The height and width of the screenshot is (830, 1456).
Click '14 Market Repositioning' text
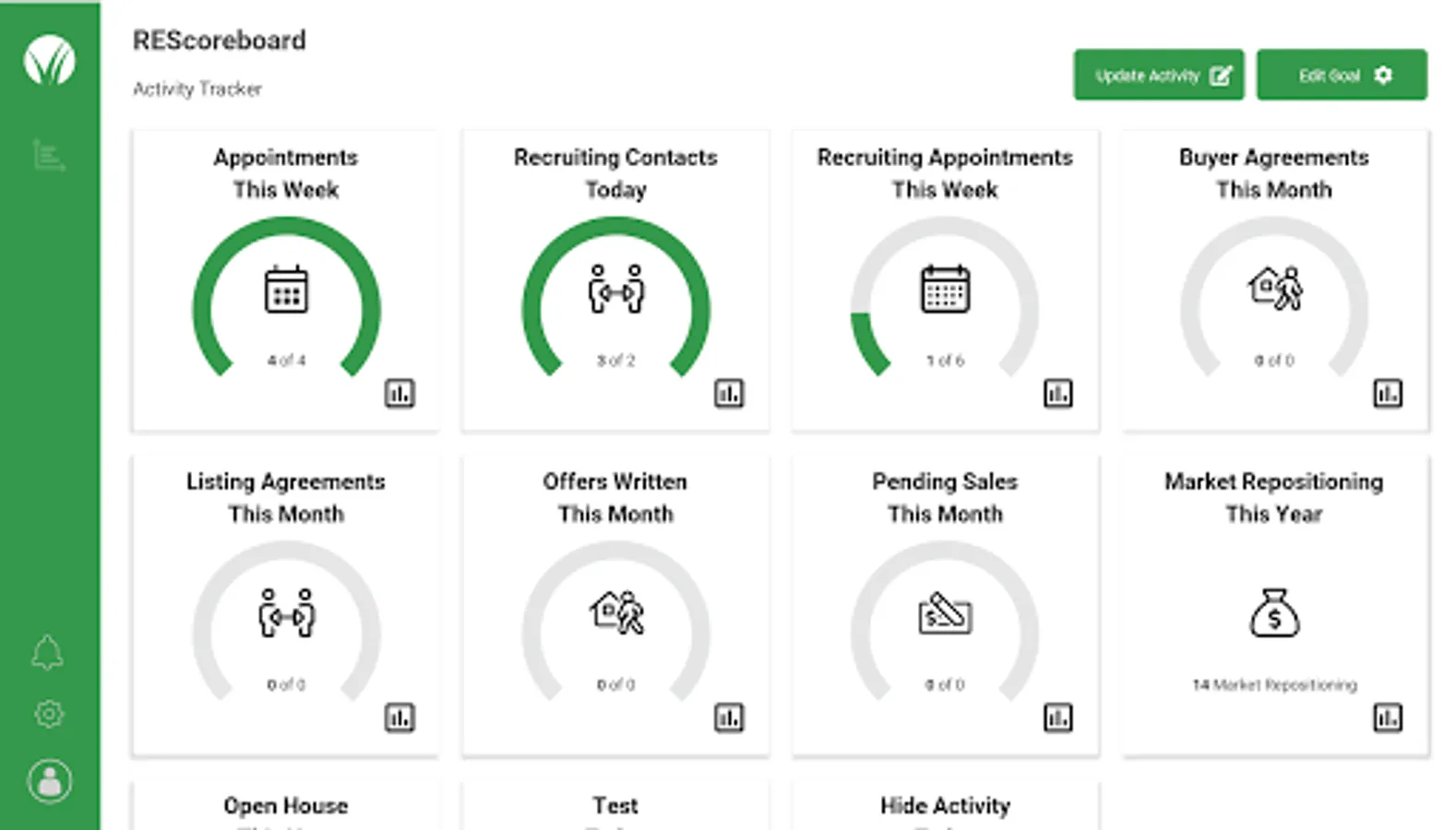pos(1274,684)
